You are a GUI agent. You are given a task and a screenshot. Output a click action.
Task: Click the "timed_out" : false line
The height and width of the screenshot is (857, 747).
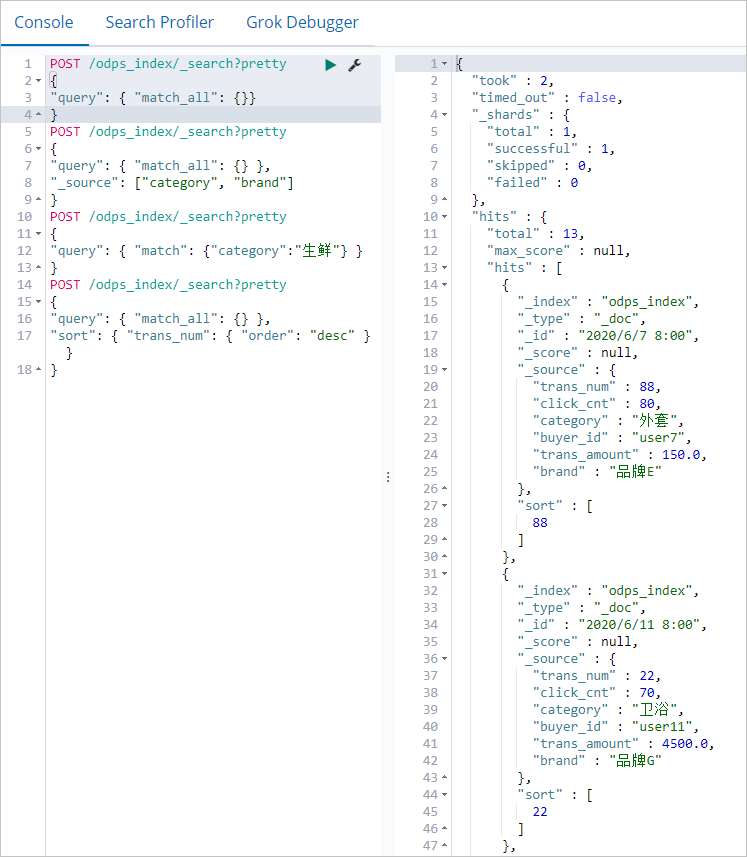(547, 98)
